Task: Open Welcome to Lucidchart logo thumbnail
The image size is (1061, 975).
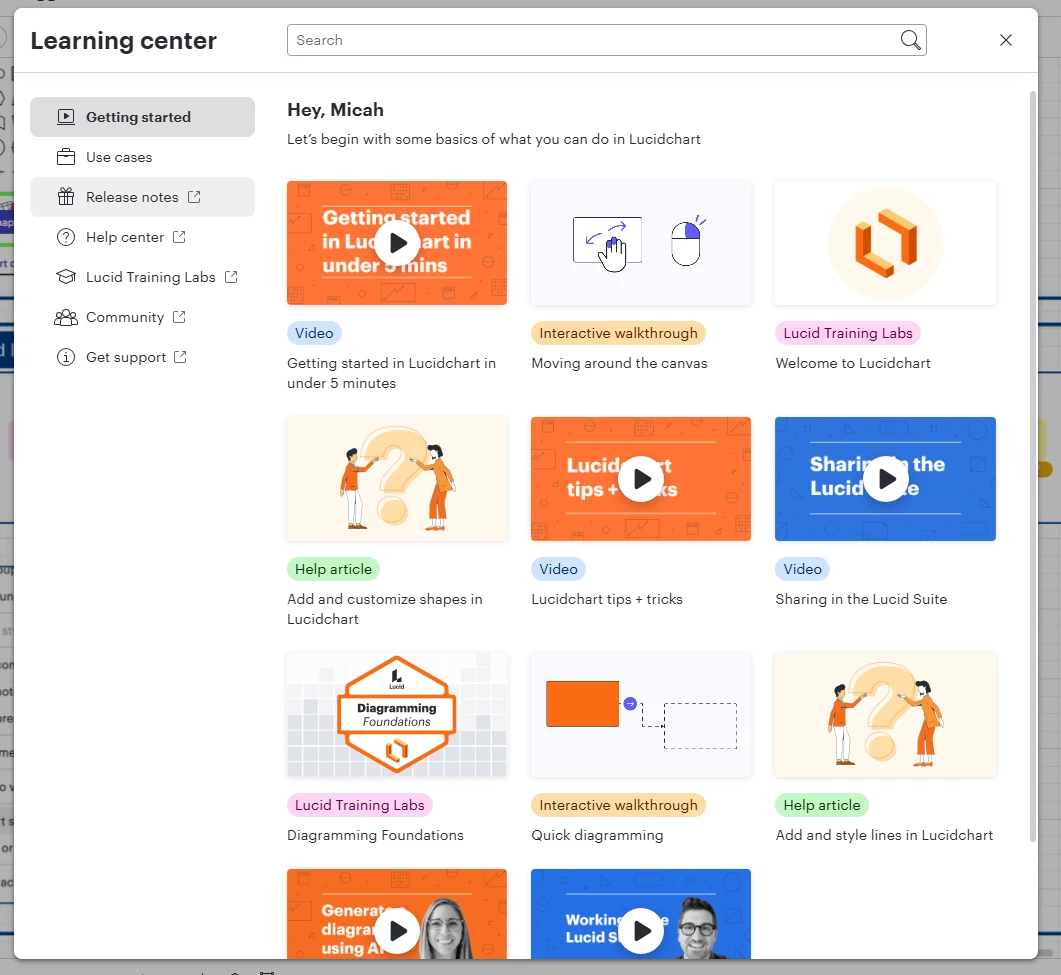Action: coord(885,242)
